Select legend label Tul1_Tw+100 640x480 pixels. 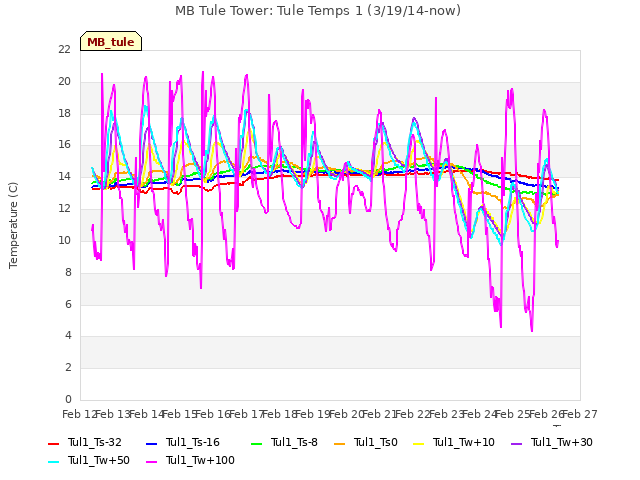tap(200, 460)
